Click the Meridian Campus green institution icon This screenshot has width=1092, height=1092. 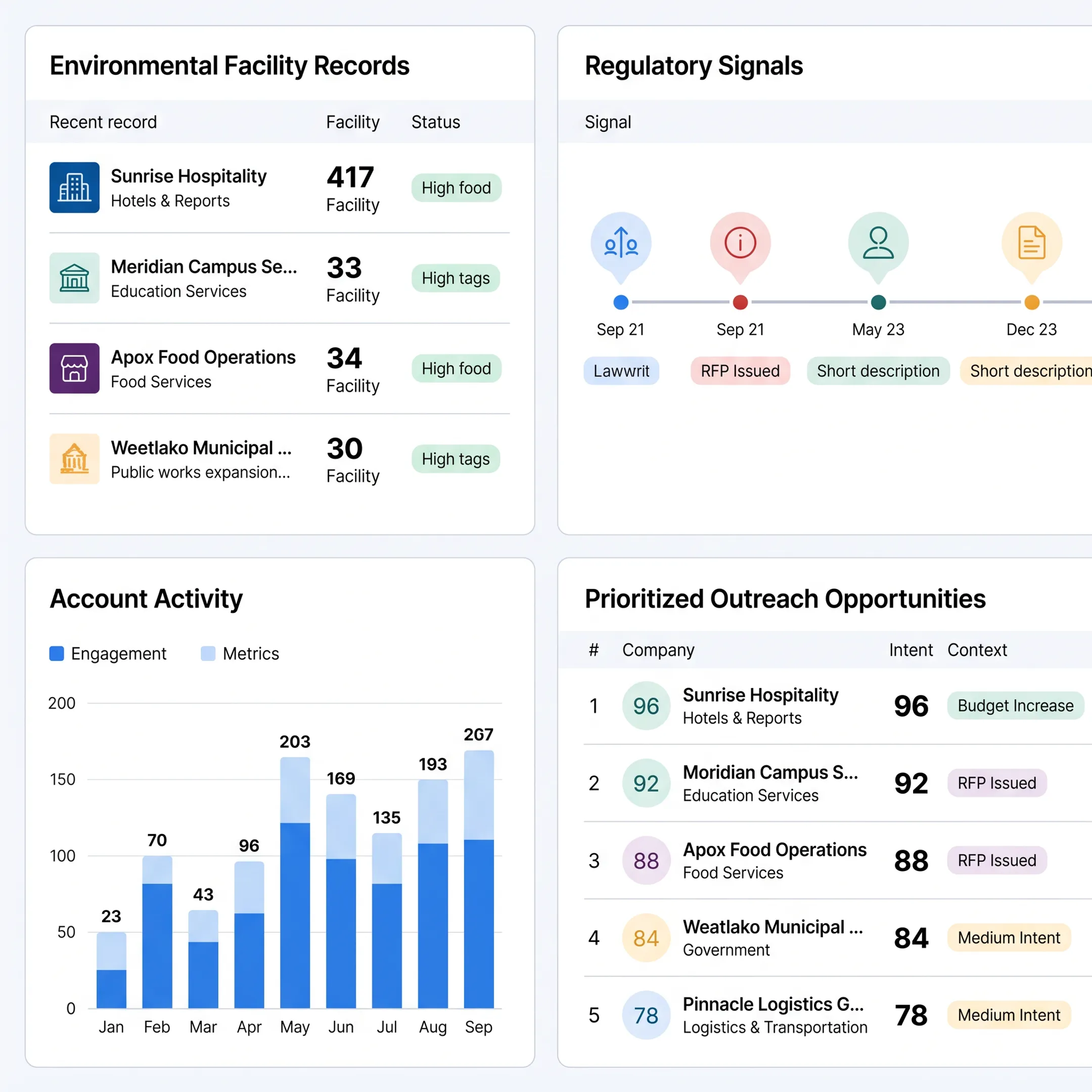(74, 278)
